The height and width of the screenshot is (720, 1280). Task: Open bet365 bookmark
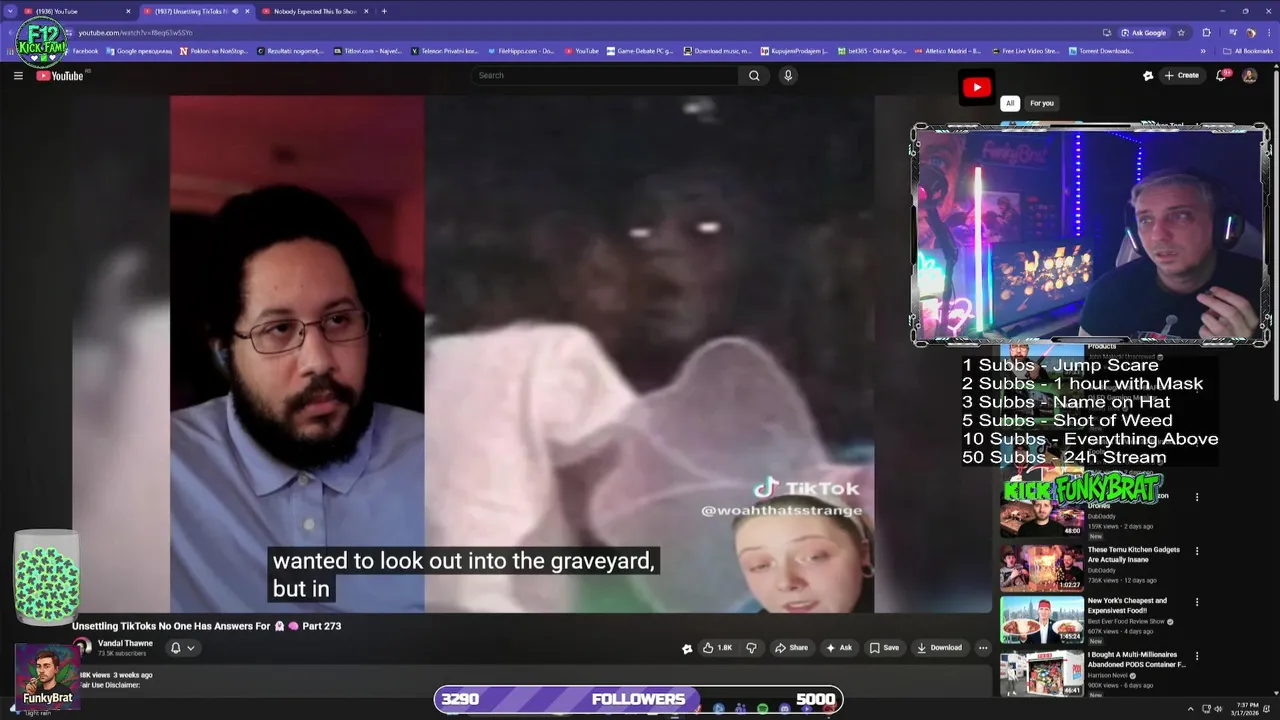[x=871, y=51]
